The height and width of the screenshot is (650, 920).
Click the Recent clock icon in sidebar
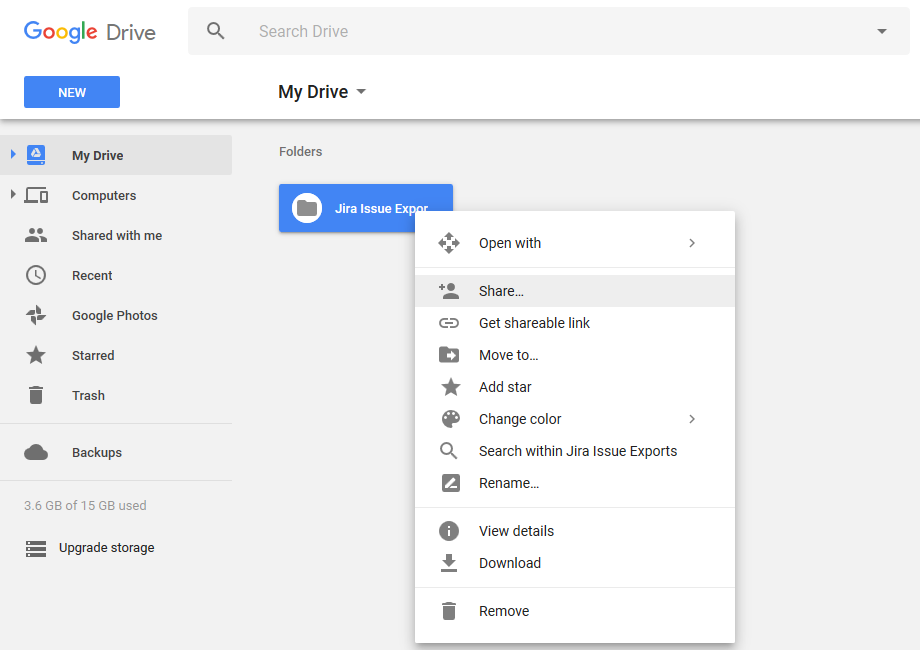pyautogui.click(x=36, y=275)
